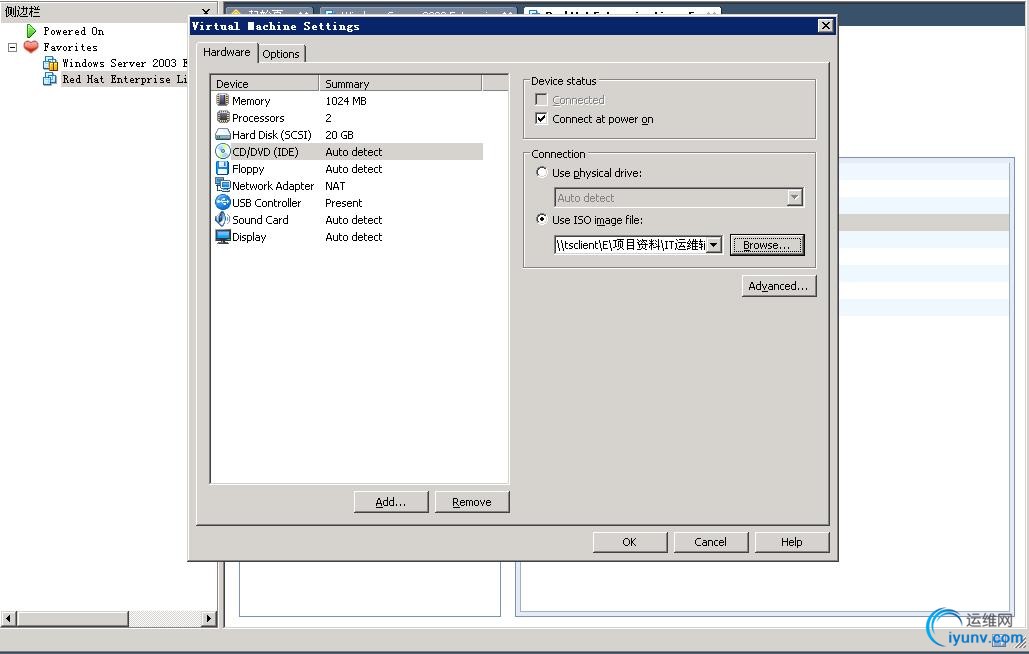Click the Sound Card Auto detect summary
The height and width of the screenshot is (654, 1029).
pyautogui.click(x=354, y=220)
